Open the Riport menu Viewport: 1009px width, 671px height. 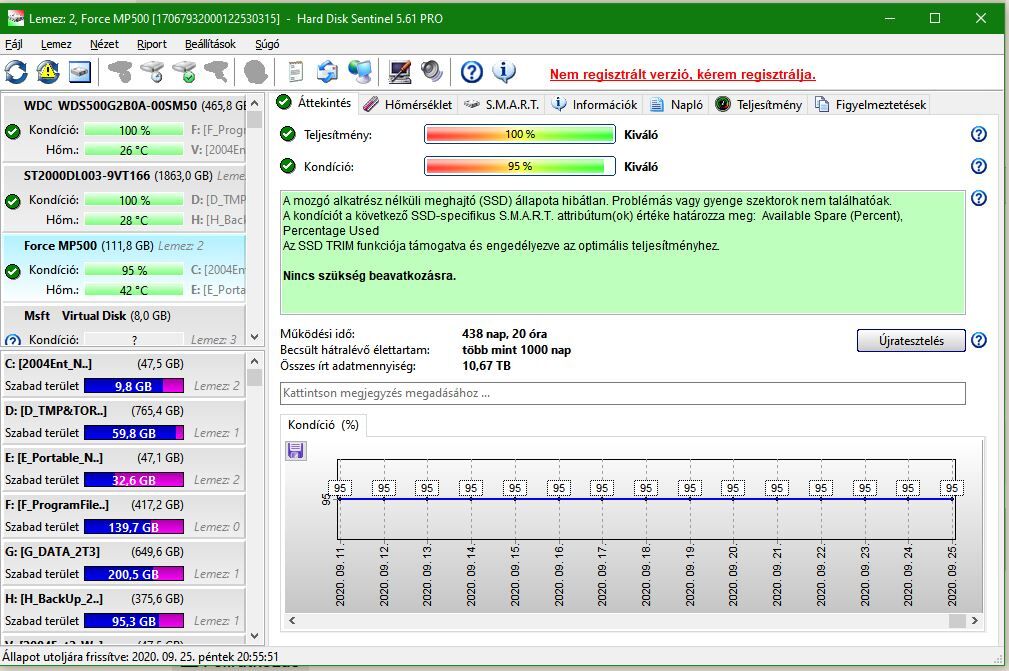tap(152, 44)
